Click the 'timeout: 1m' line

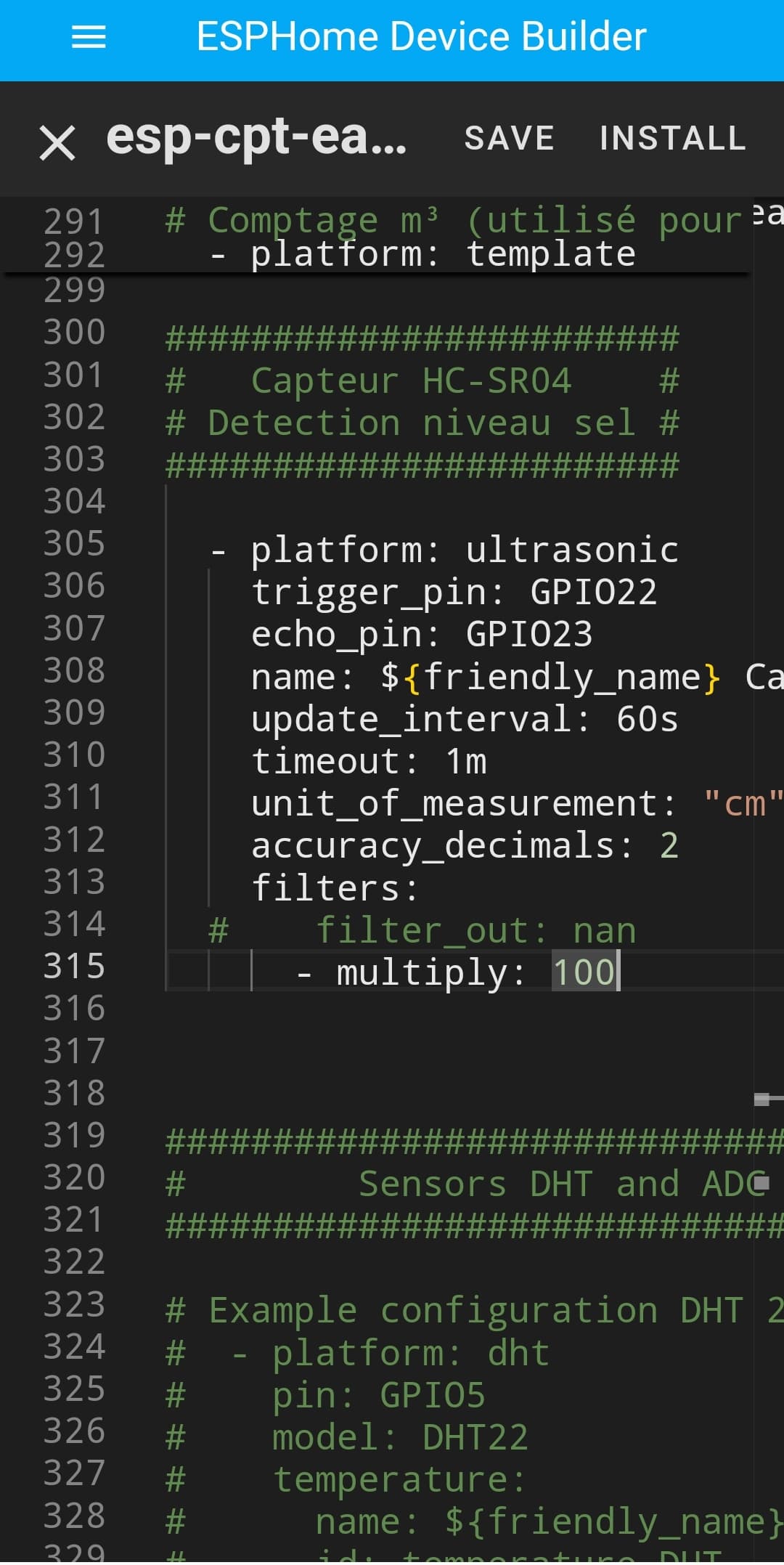pos(369,761)
